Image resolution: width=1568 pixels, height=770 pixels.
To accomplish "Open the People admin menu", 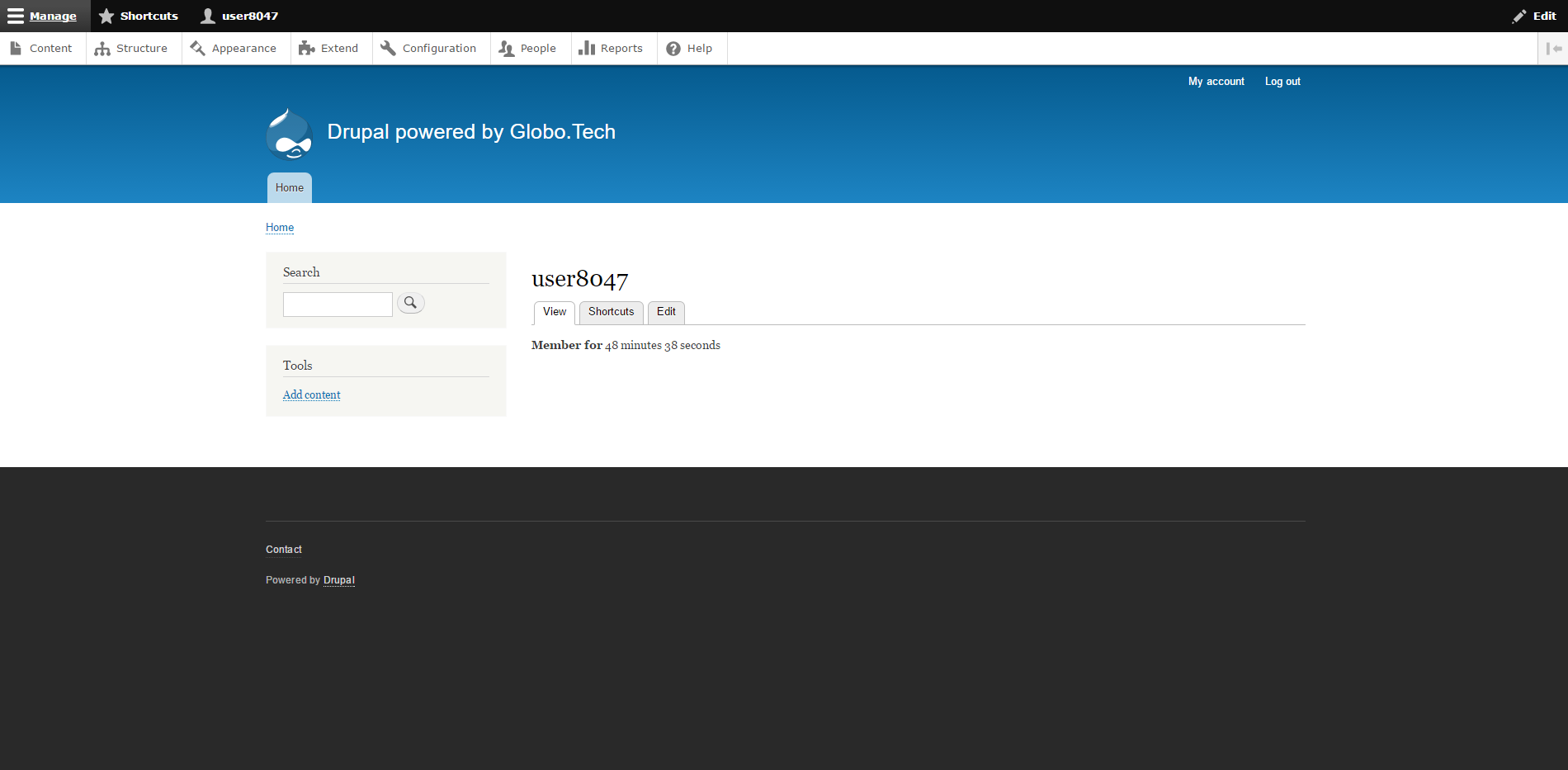I will [529, 49].
